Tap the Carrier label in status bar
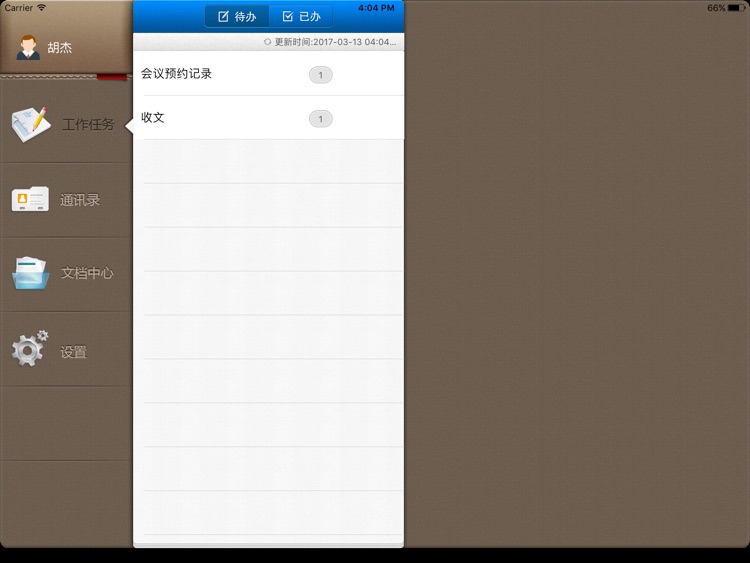Screen dimensions: 750x563 click(x=19, y=8)
